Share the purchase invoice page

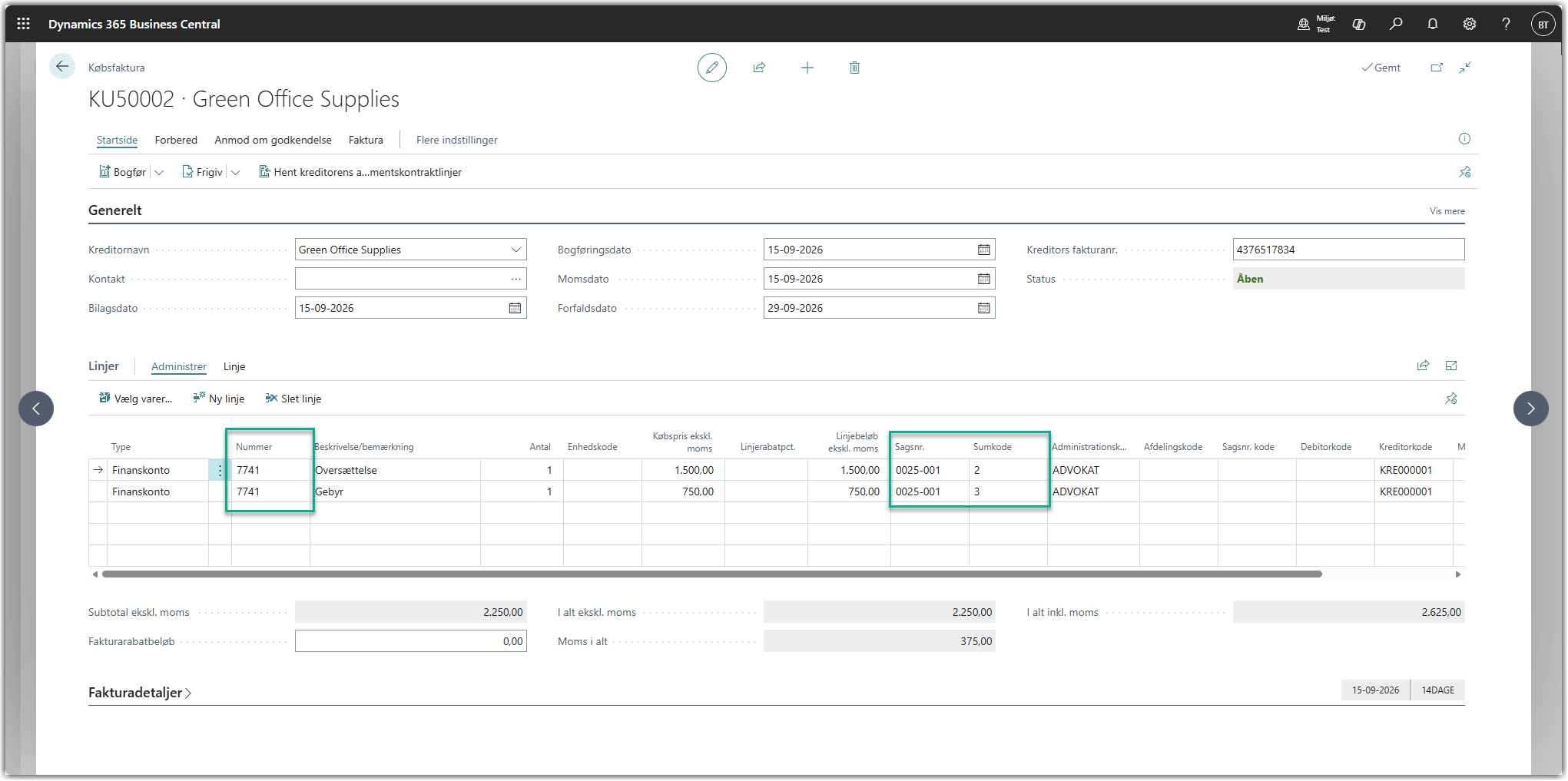coord(760,68)
